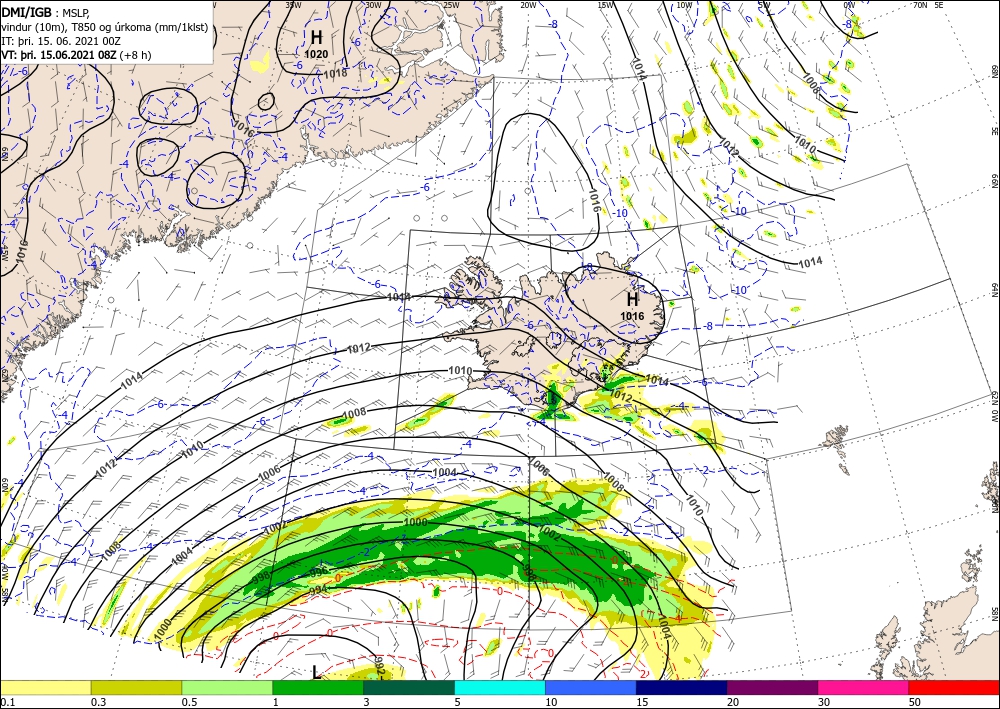The height and width of the screenshot is (709, 1000).
Task: Click the 'VT: þri. 15.06.2021 08Z (+8 h)' line
Action: coord(77,55)
